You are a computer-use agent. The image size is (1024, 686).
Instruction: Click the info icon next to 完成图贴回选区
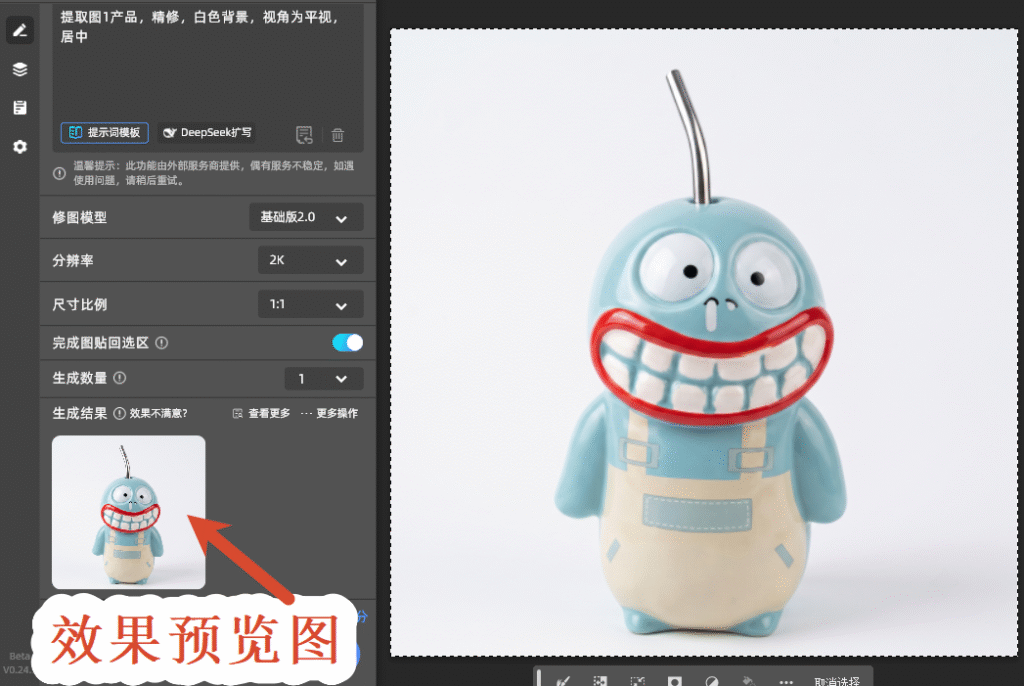click(x=162, y=342)
